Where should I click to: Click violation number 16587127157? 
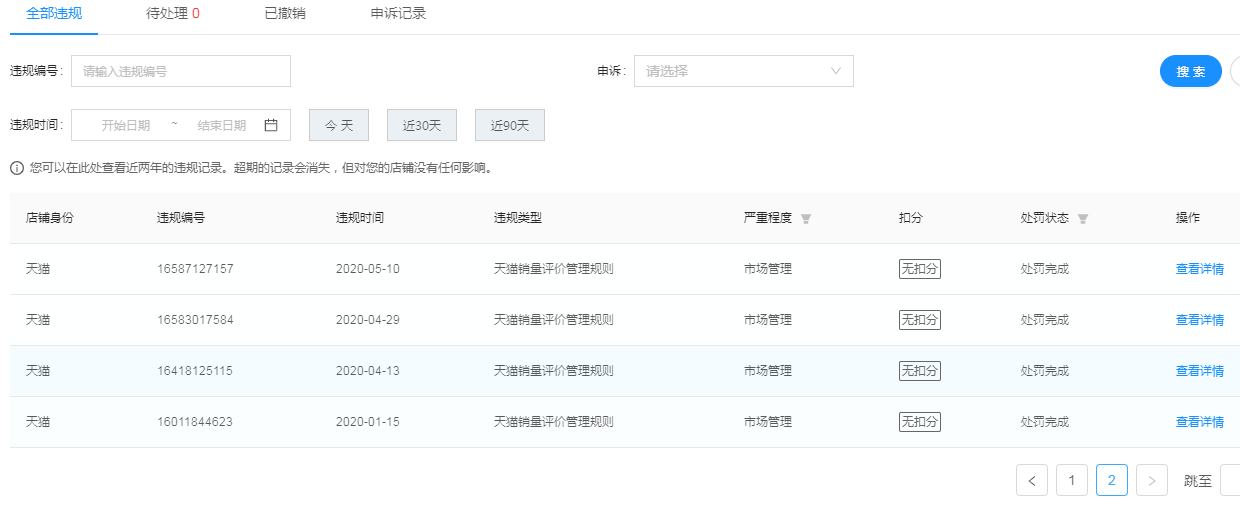tap(195, 269)
